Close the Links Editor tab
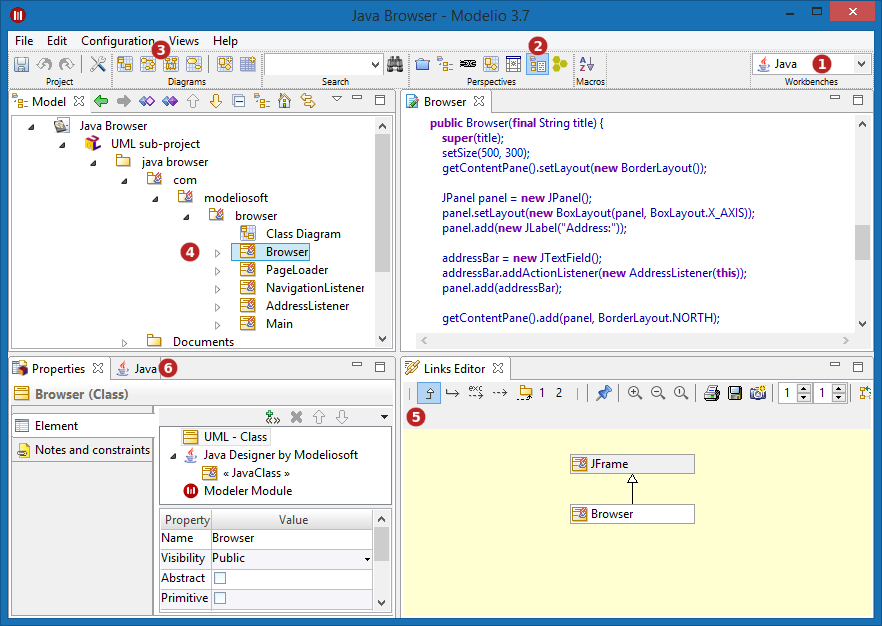The image size is (882, 626). 498,368
